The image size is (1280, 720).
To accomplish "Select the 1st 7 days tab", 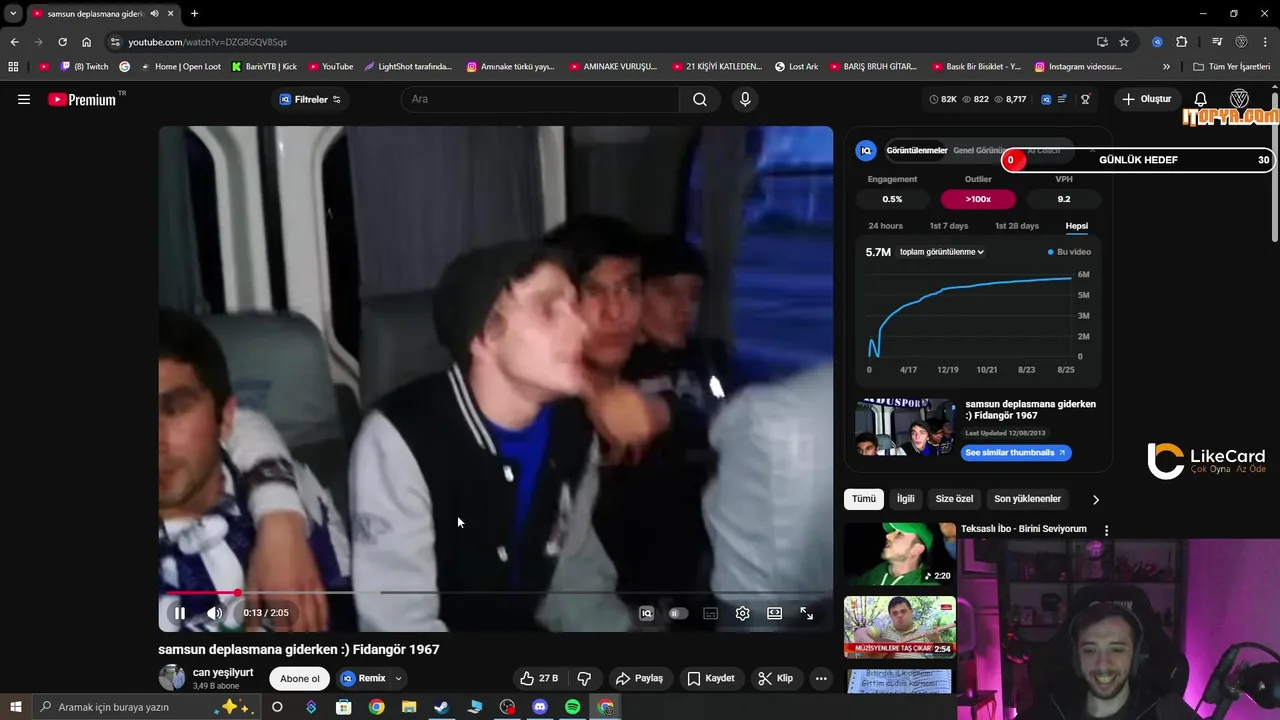I will point(949,226).
